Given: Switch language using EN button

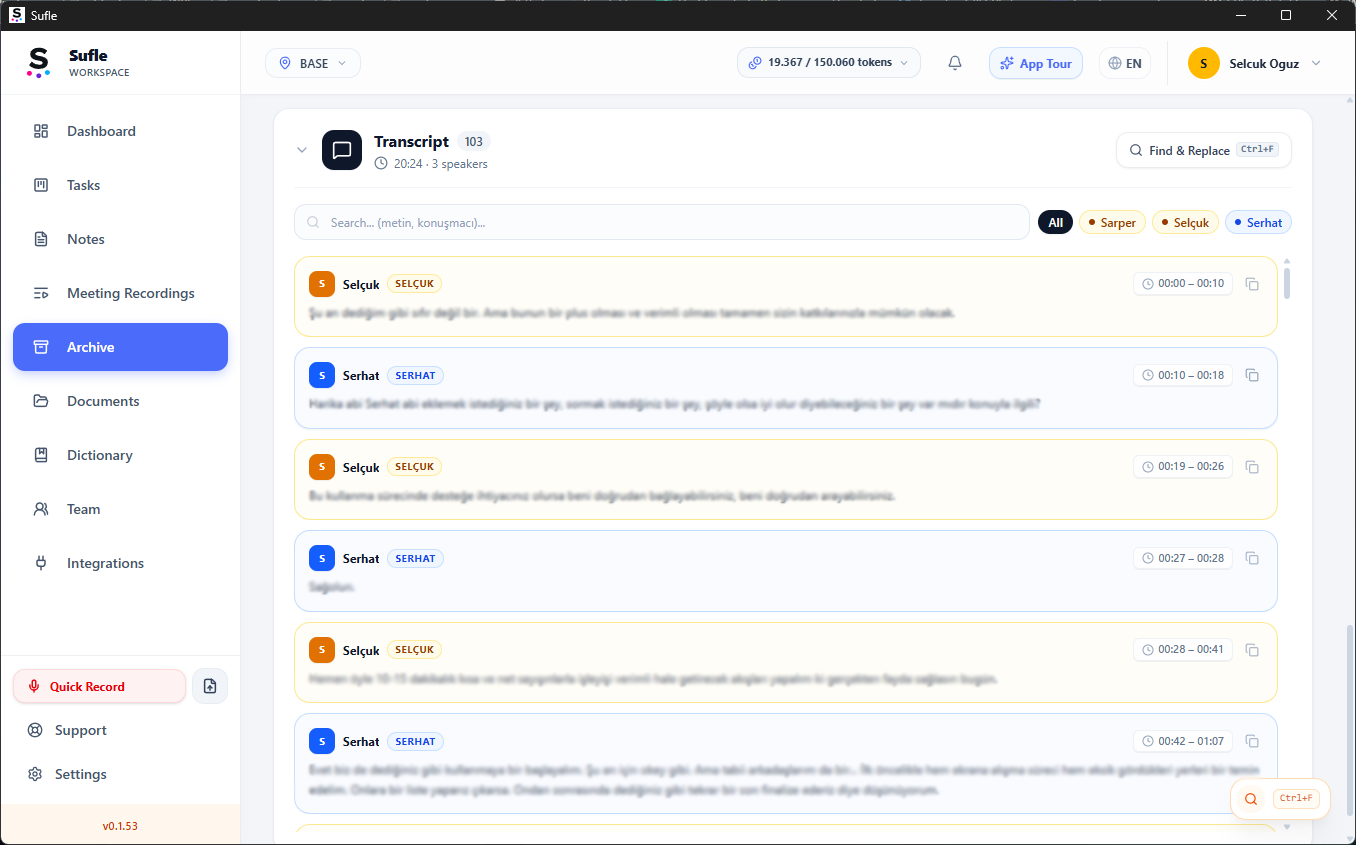Looking at the screenshot, I should click(1125, 63).
